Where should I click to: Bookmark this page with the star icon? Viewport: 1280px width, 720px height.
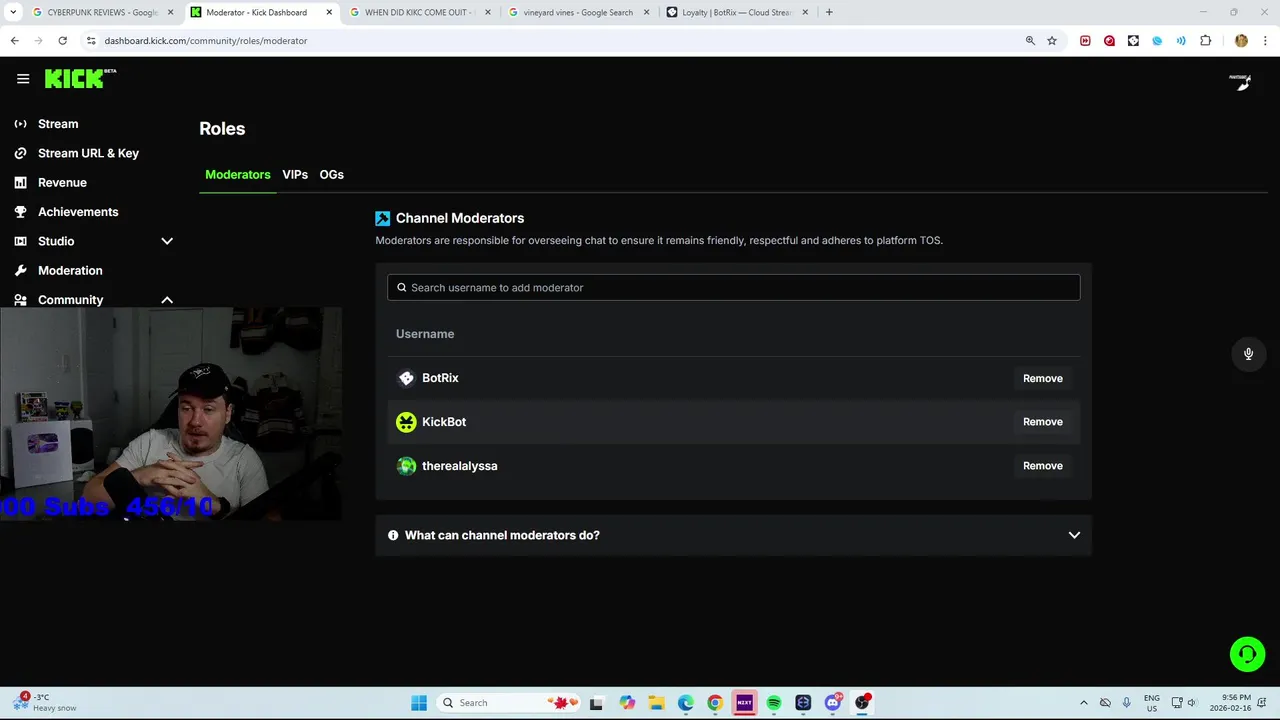coord(1052,41)
